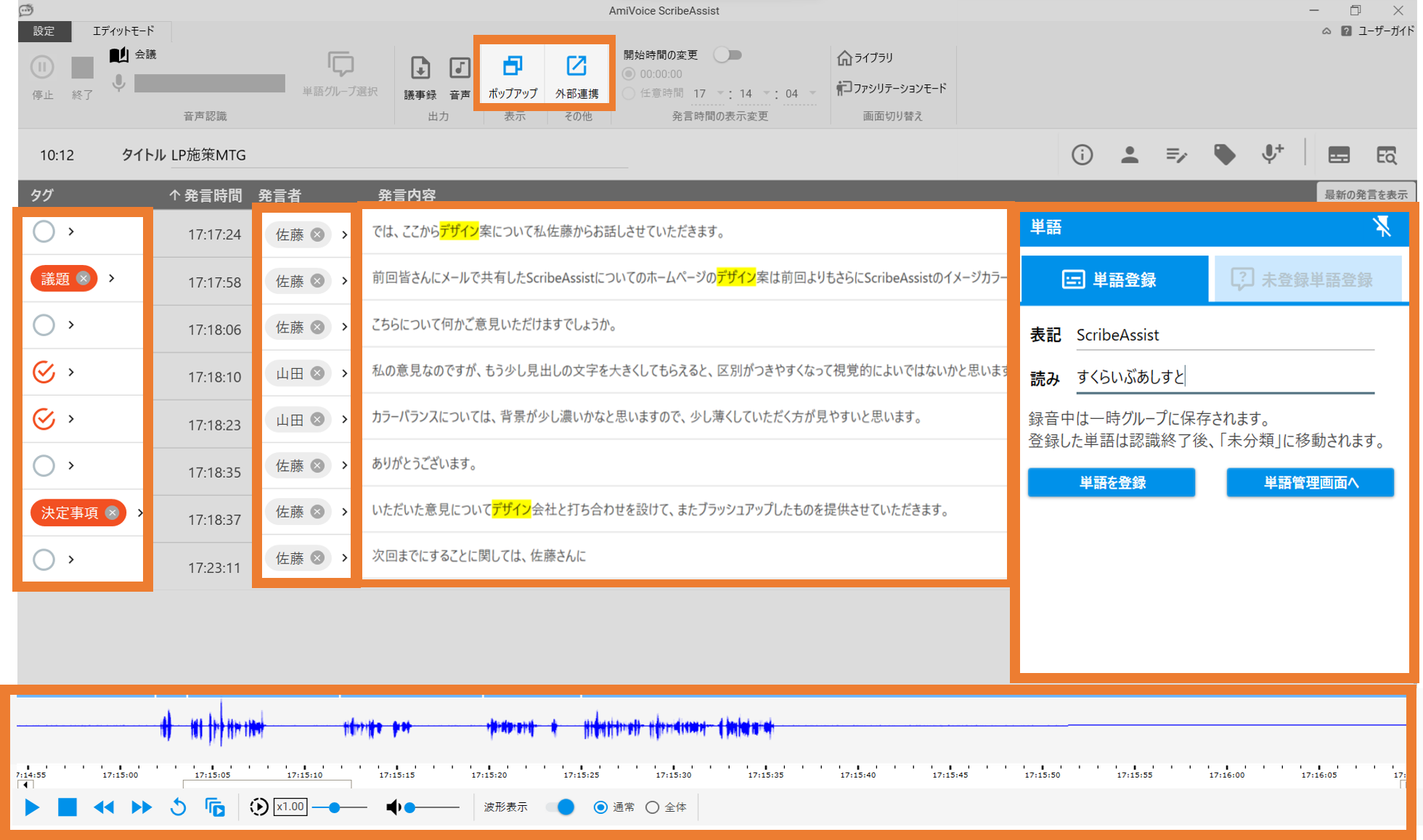Open speaker chevron for 佐藤 at 17:17:24
Screen dimensions: 1423x840
point(344,235)
